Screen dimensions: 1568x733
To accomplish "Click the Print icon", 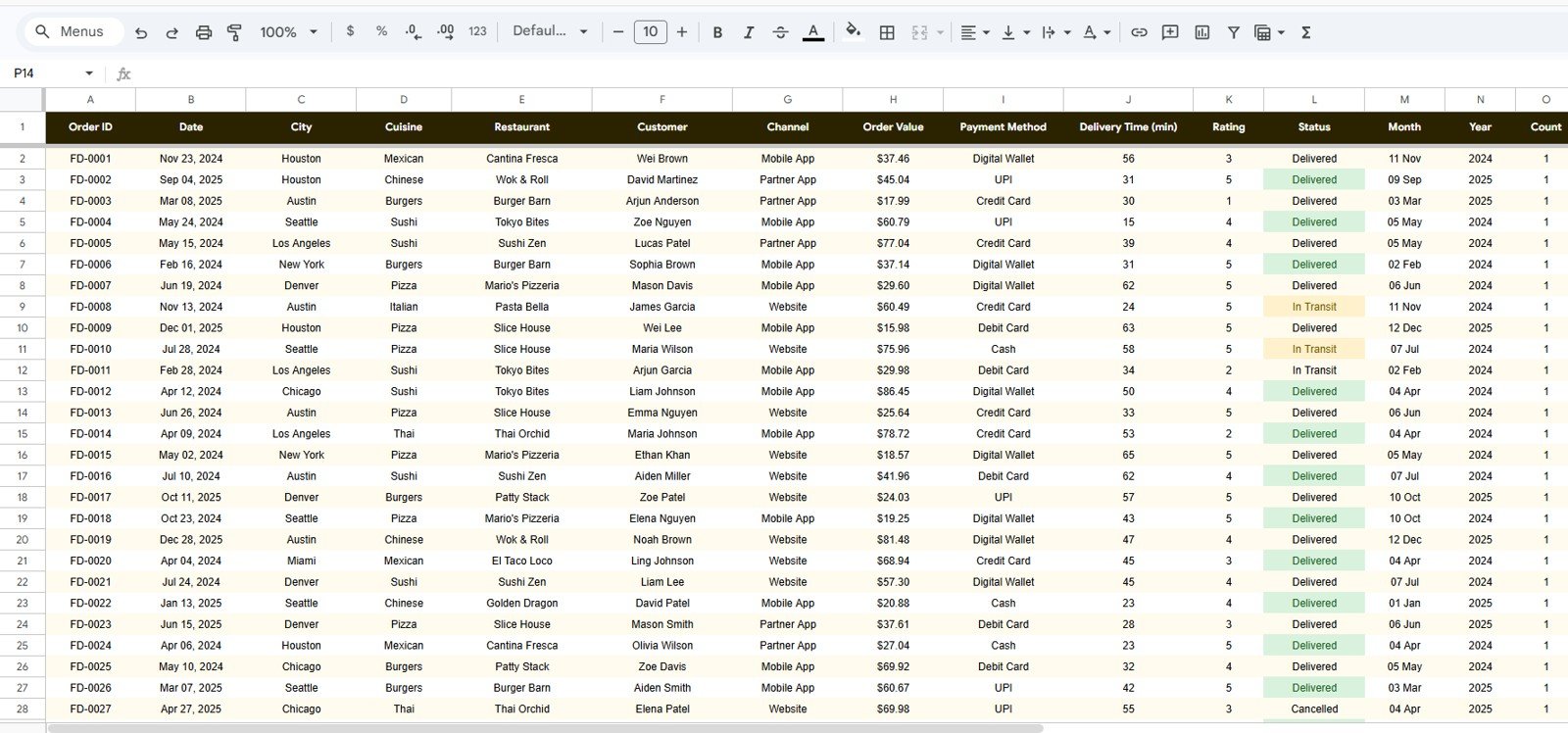I will pos(203,32).
